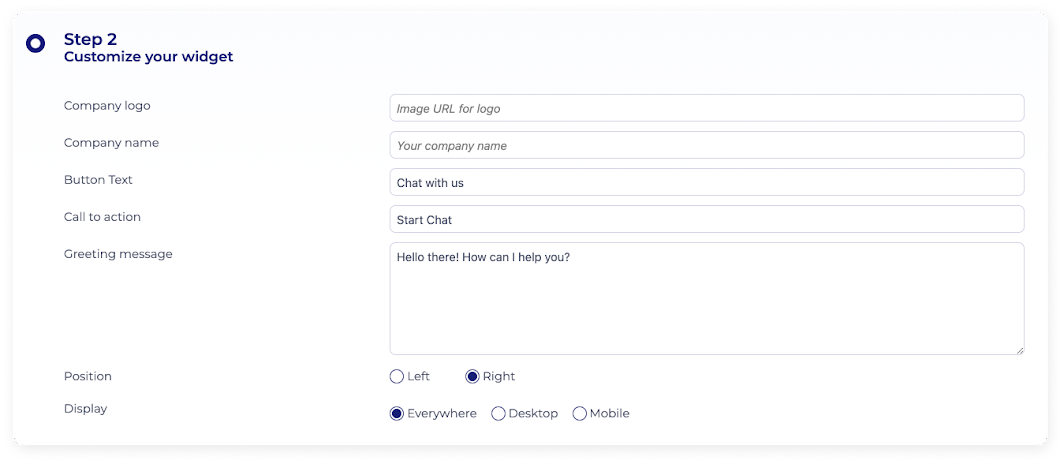This screenshot has width=1064, height=464.
Task: Click the "Company logo" label
Action: (107, 105)
